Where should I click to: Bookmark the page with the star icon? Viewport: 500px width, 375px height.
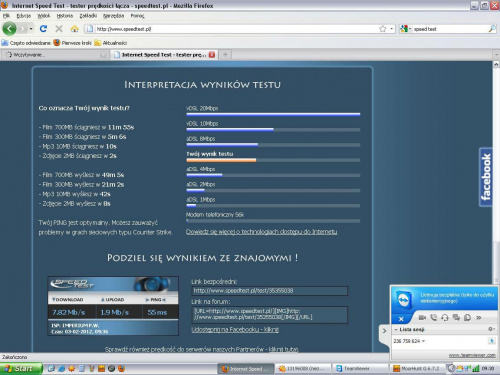point(382,29)
